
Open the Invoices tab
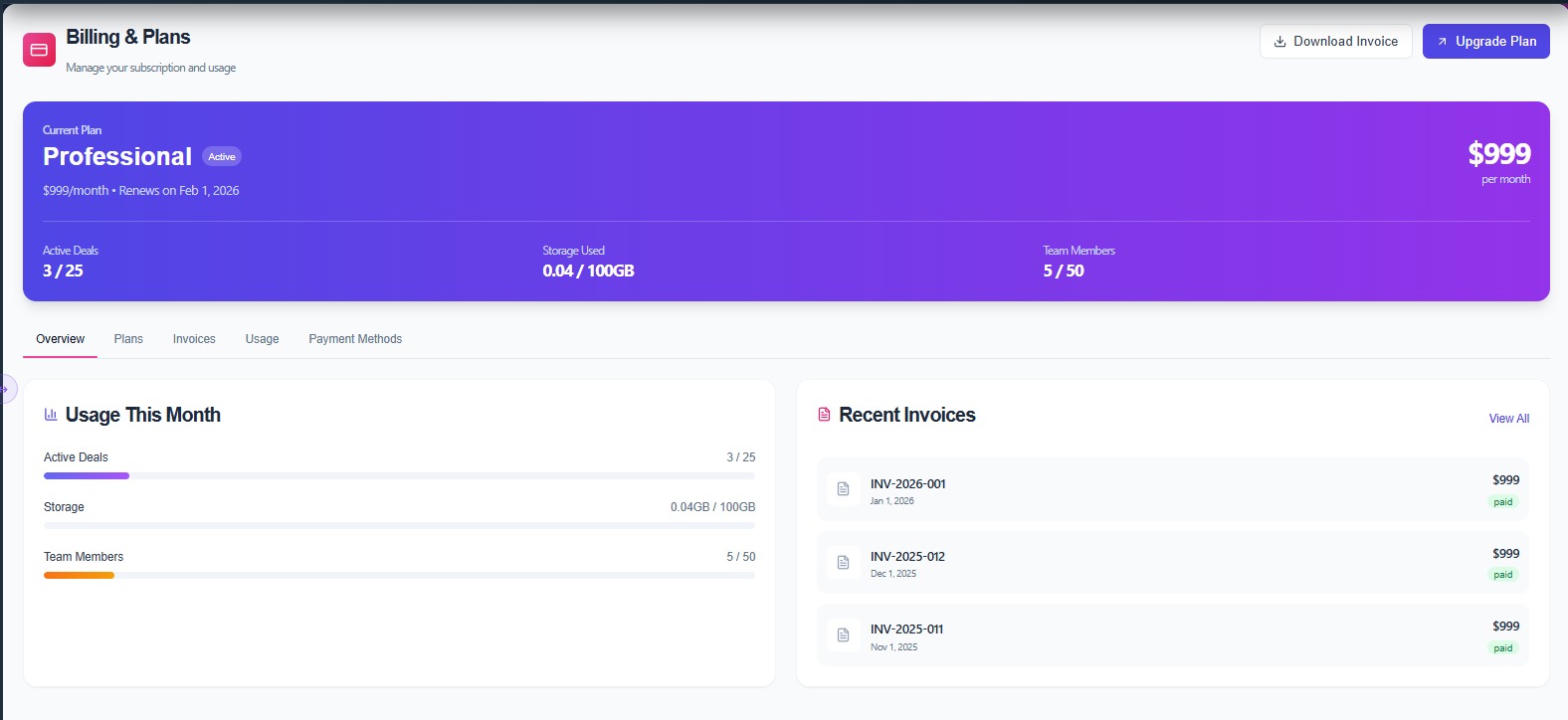(194, 339)
